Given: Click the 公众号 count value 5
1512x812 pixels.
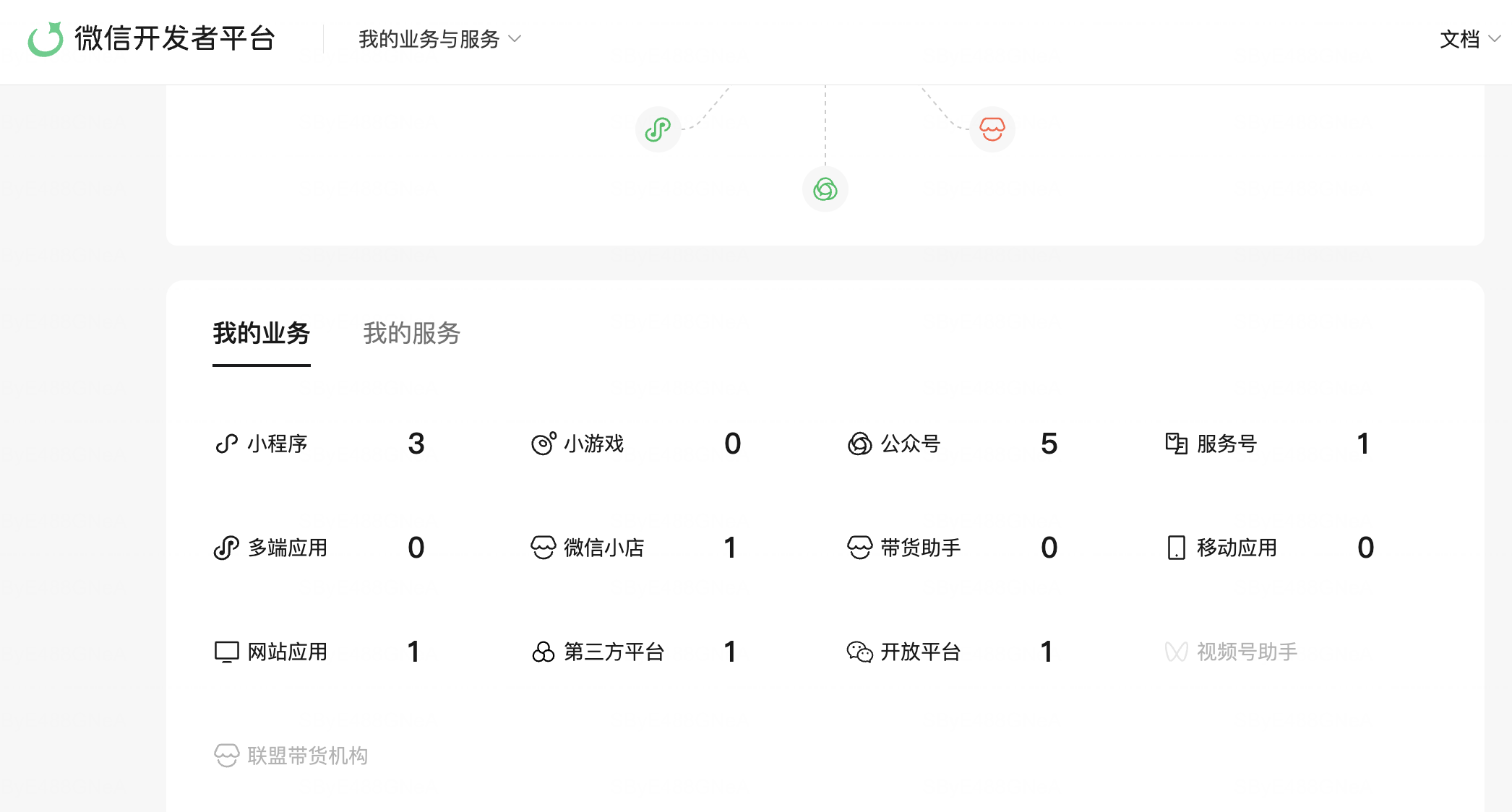Looking at the screenshot, I should point(1049,444).
